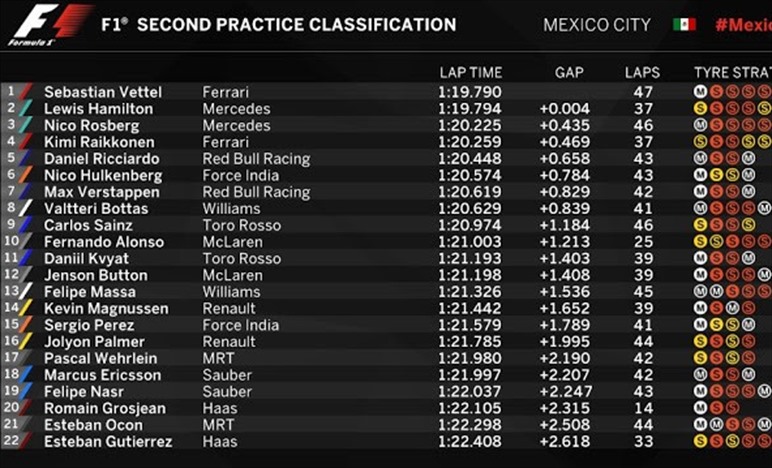Open the TYRE STRAT column header
This screenshot has height=468, width=772.
click(x=733, y=73)
